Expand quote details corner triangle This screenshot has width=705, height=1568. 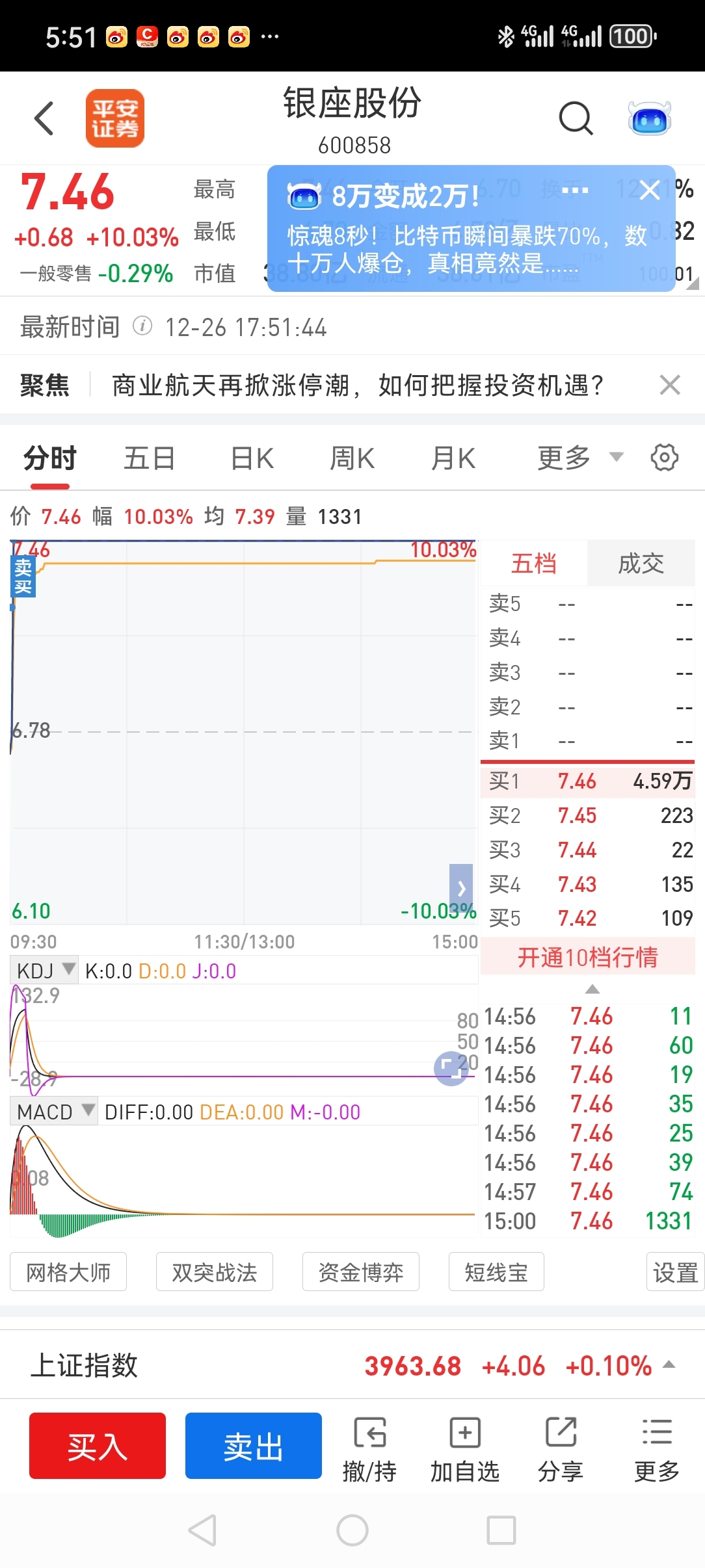pyautogui.click(x=693, y=283)
